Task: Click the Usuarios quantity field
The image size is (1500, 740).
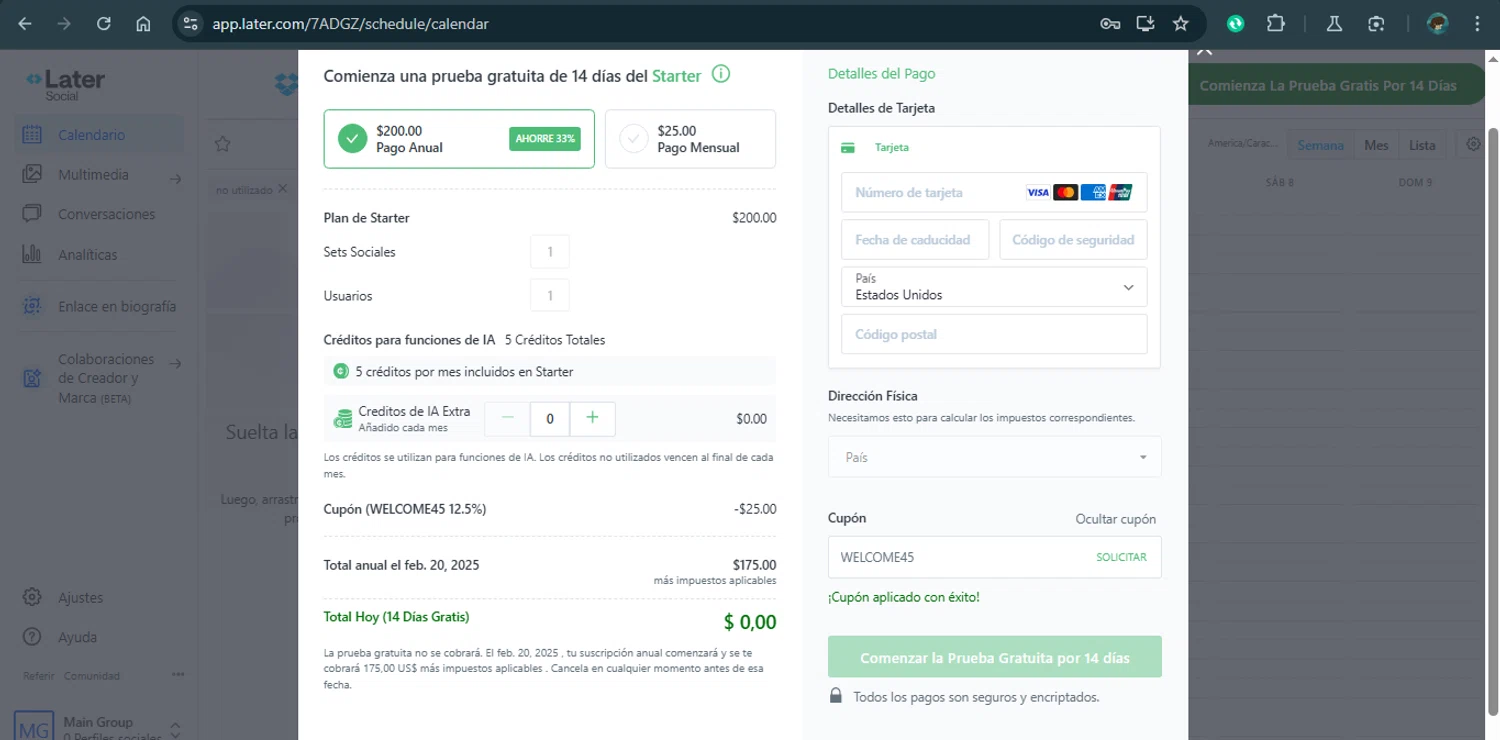Action: pos(549,296)
